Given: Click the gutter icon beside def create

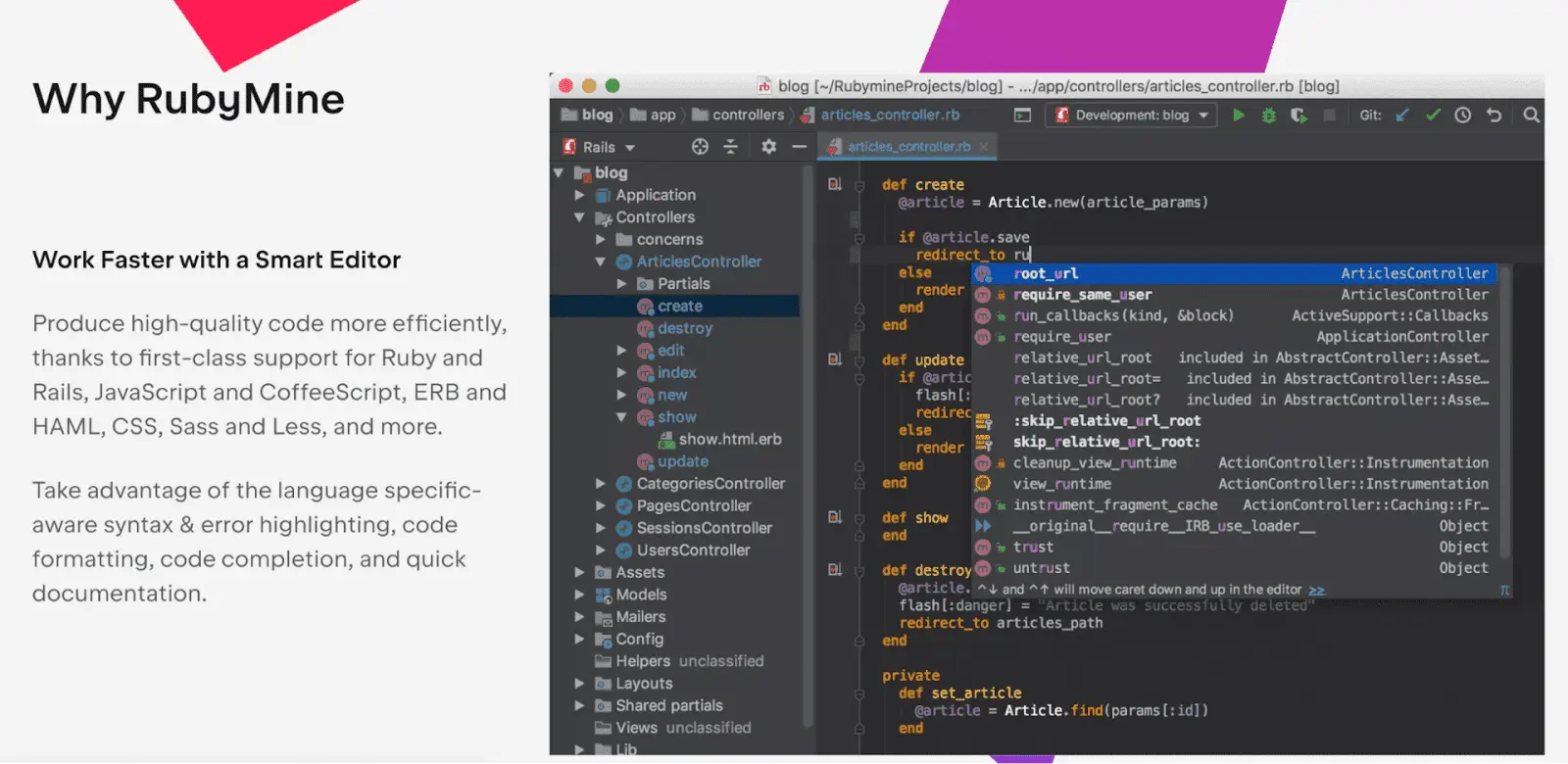Looking at the screenshot, I should coord(835,184).
